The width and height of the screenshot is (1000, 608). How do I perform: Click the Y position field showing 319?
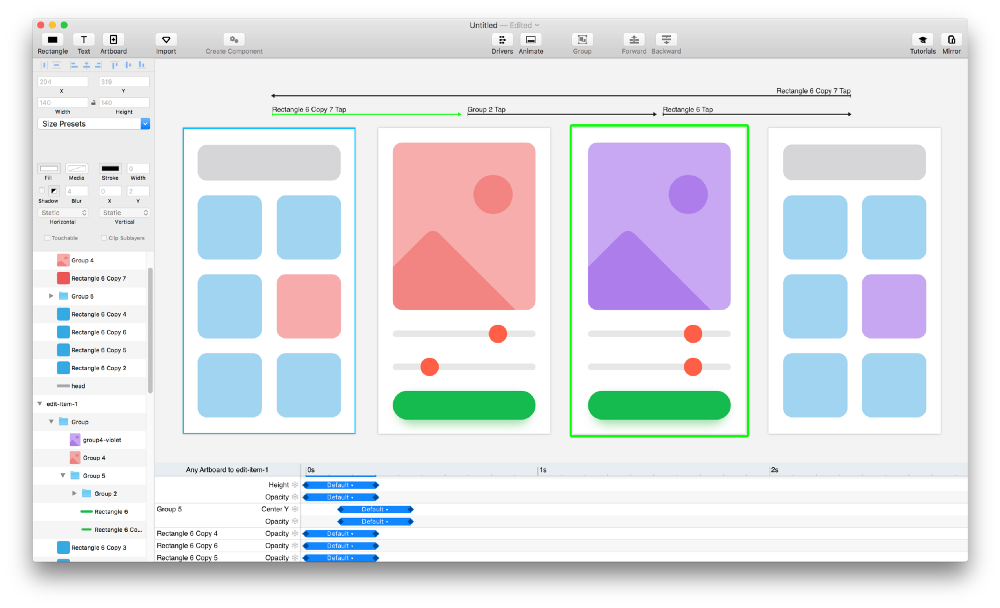point(124,82)
